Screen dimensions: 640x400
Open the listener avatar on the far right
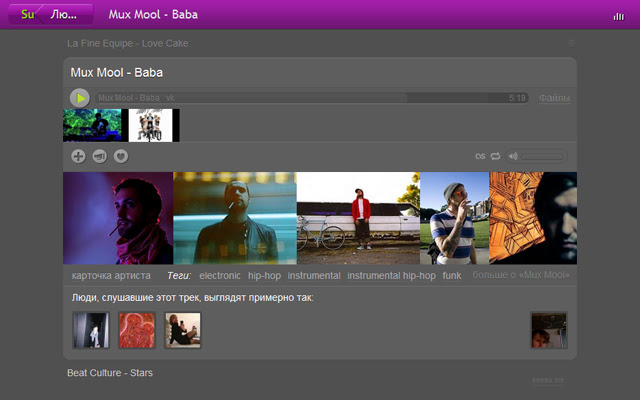(x=549, y=330)
